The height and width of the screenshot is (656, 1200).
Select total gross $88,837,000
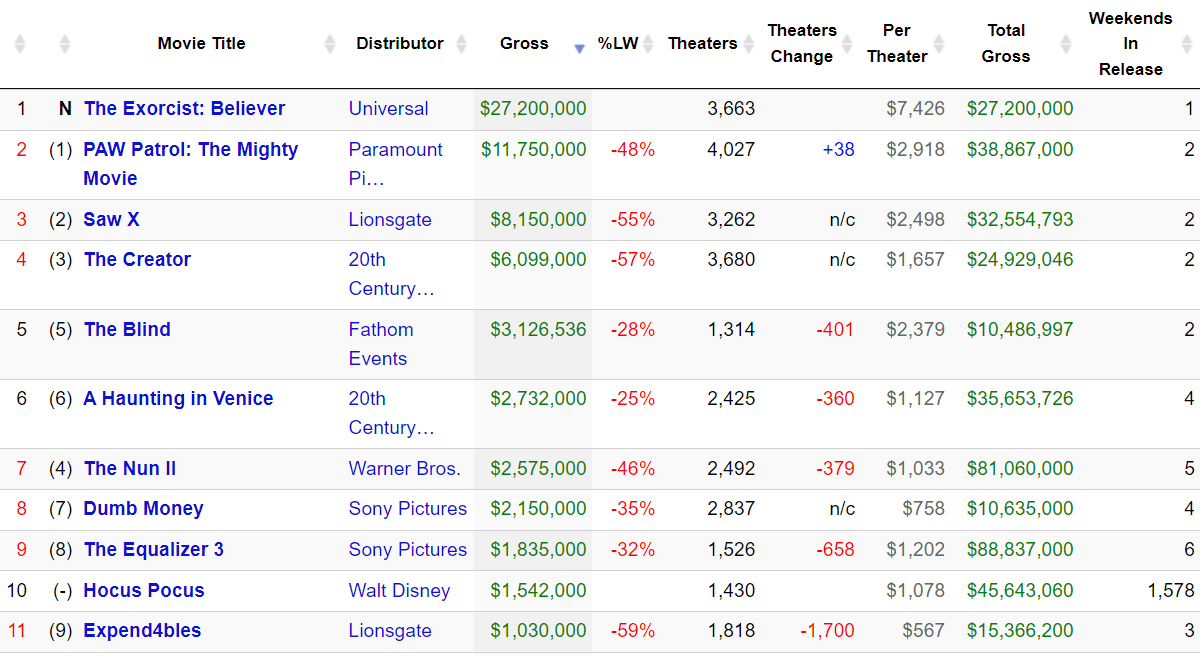[x=1020, y=550]
